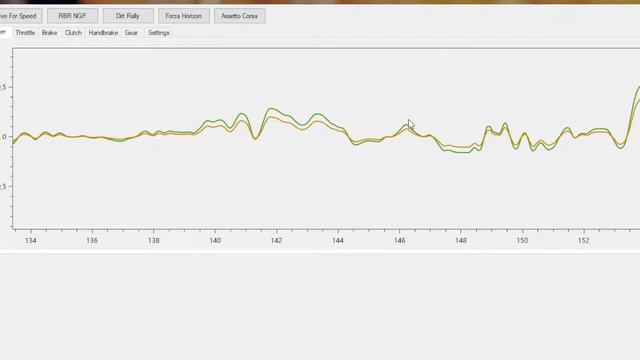
Task: Click the 136 label on the time axis
Action: 92,240
